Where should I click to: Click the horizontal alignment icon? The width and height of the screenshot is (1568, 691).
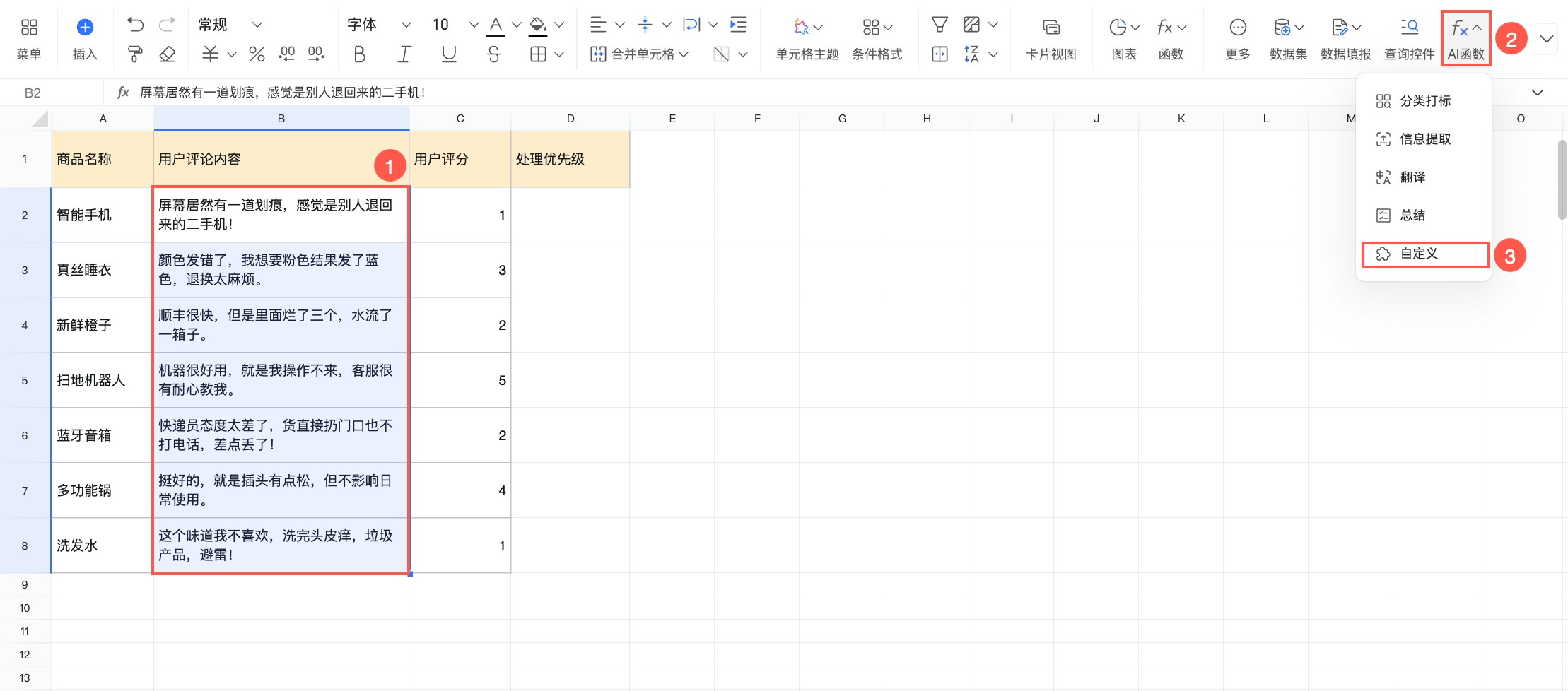(598, 25)
